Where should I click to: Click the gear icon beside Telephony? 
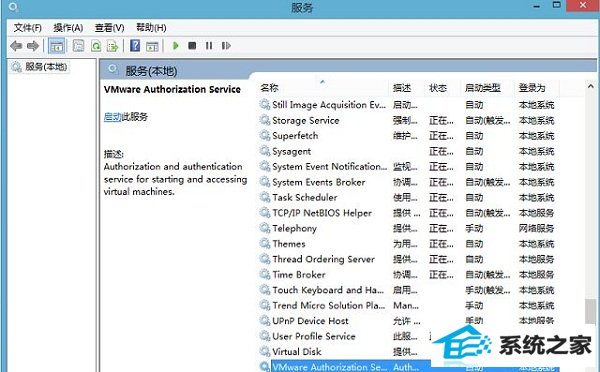pyautogui.click(x=265, y=228)
